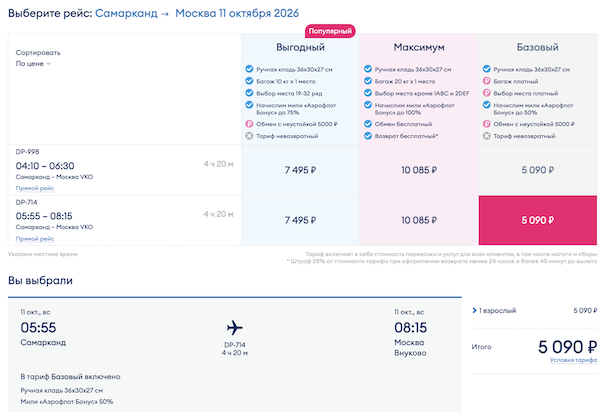Choose Максимум fare for flight DP-714

[x=419, y=220]
